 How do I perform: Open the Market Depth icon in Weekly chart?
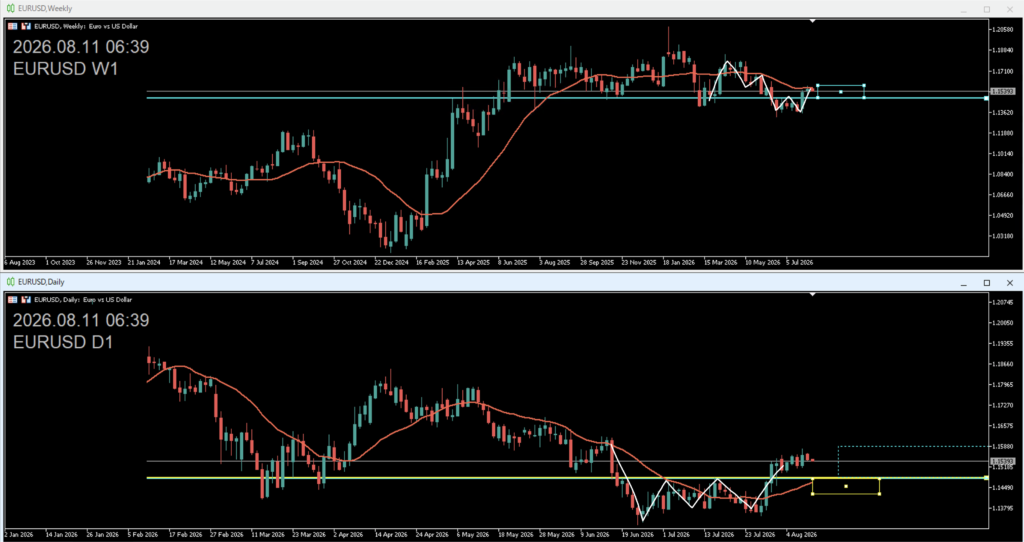tap(12, 26)
